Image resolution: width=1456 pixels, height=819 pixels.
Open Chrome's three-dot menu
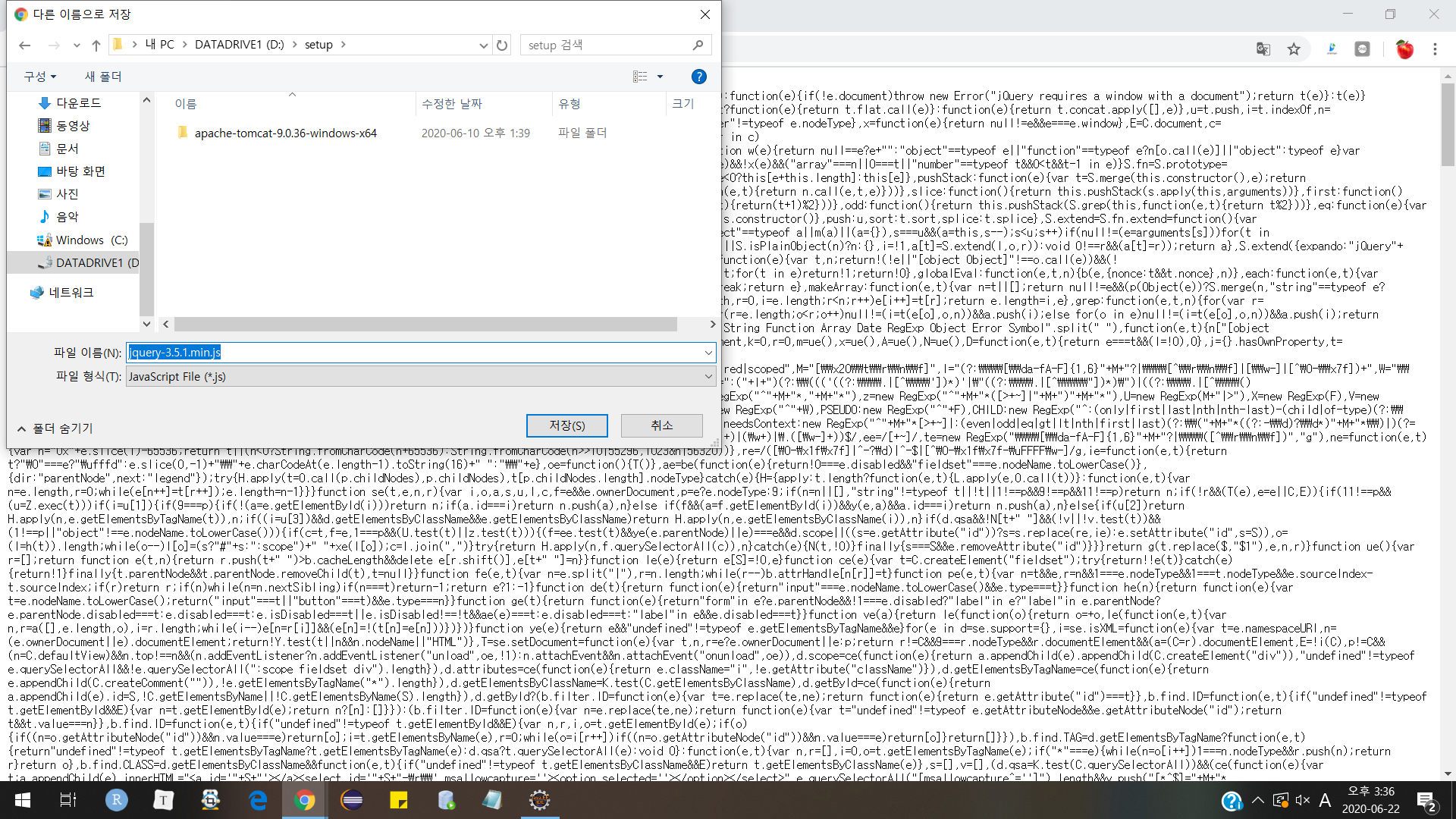[x=1435, y=49]
